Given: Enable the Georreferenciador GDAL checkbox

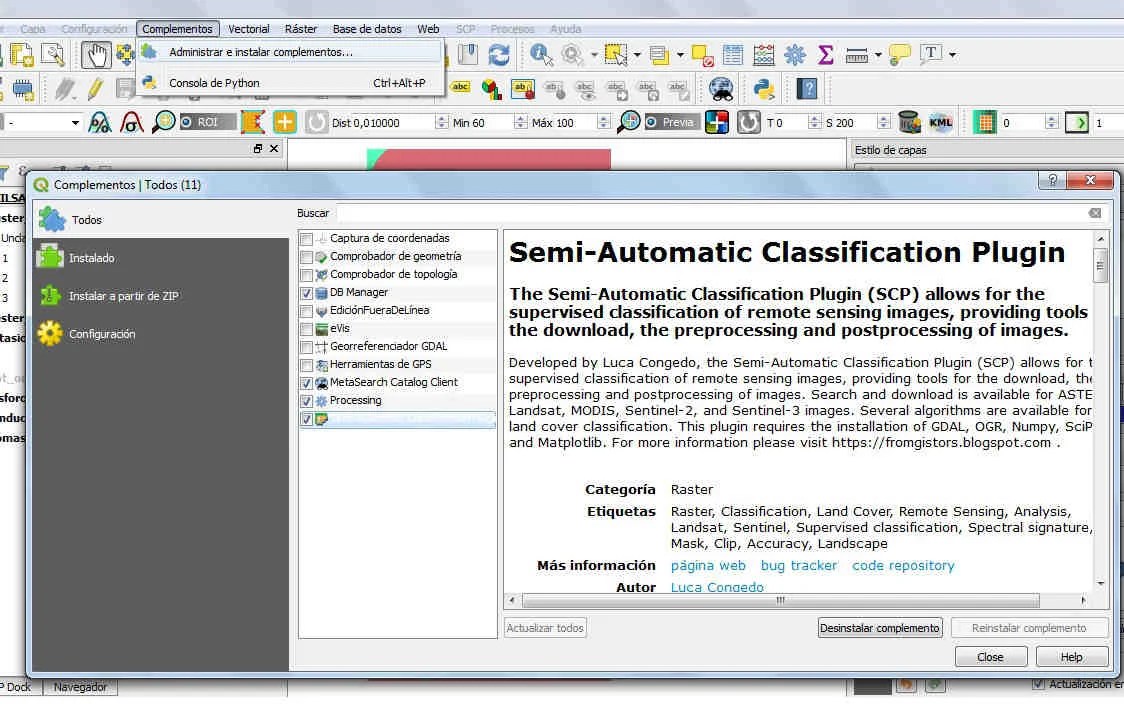Looking at the screenshot, I should pyautogui.click(x=307, y=347).
